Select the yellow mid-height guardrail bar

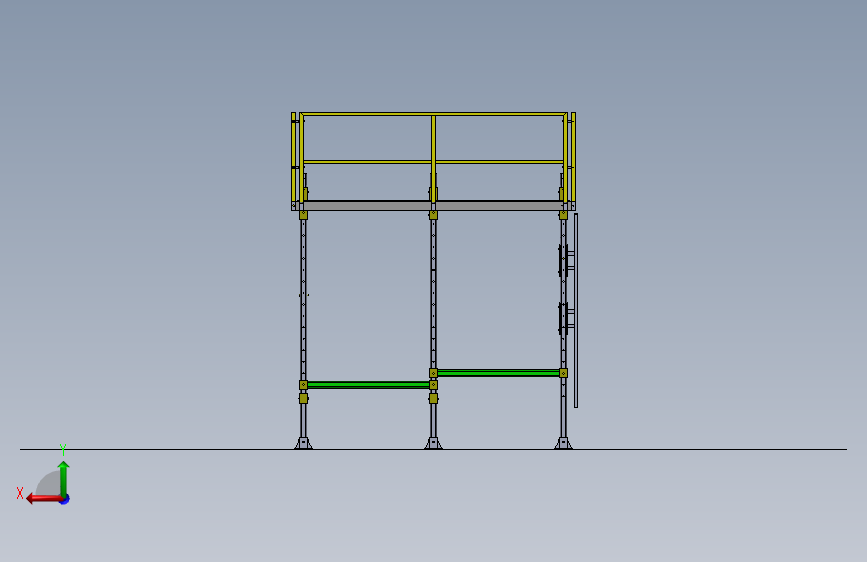point(434,162)
